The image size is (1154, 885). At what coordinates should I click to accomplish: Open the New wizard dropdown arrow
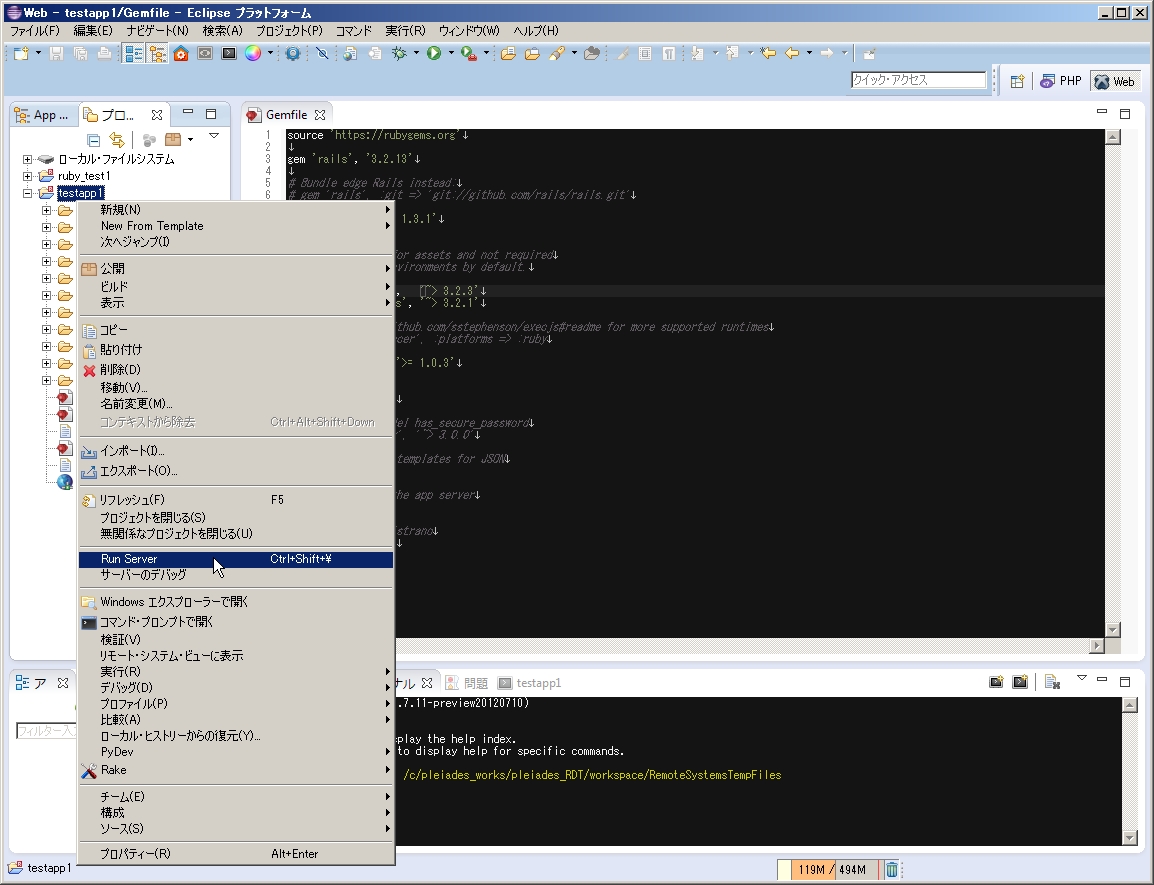(x=38, y=53)
